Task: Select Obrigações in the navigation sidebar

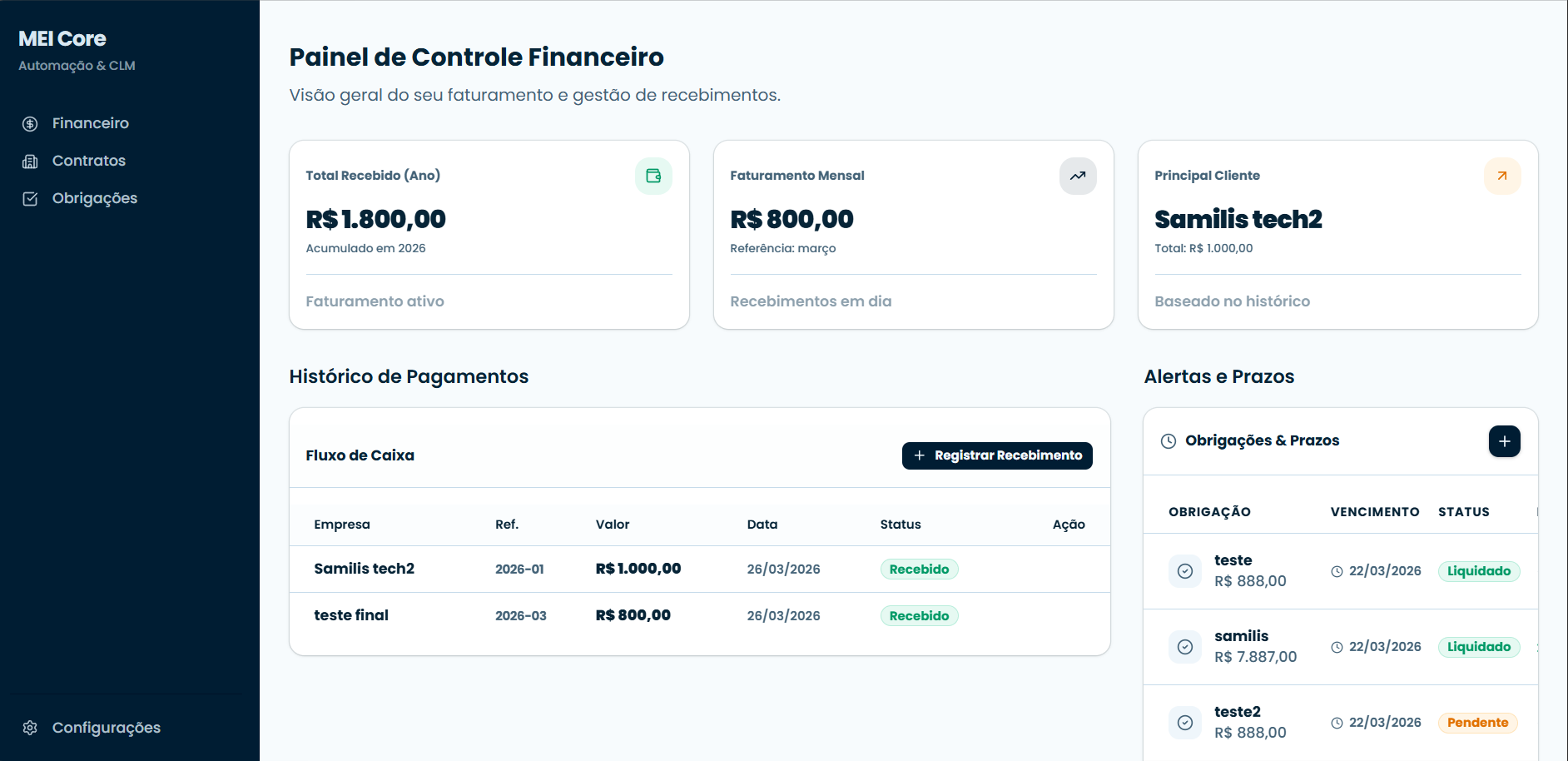Action: (x=94, y=198)
